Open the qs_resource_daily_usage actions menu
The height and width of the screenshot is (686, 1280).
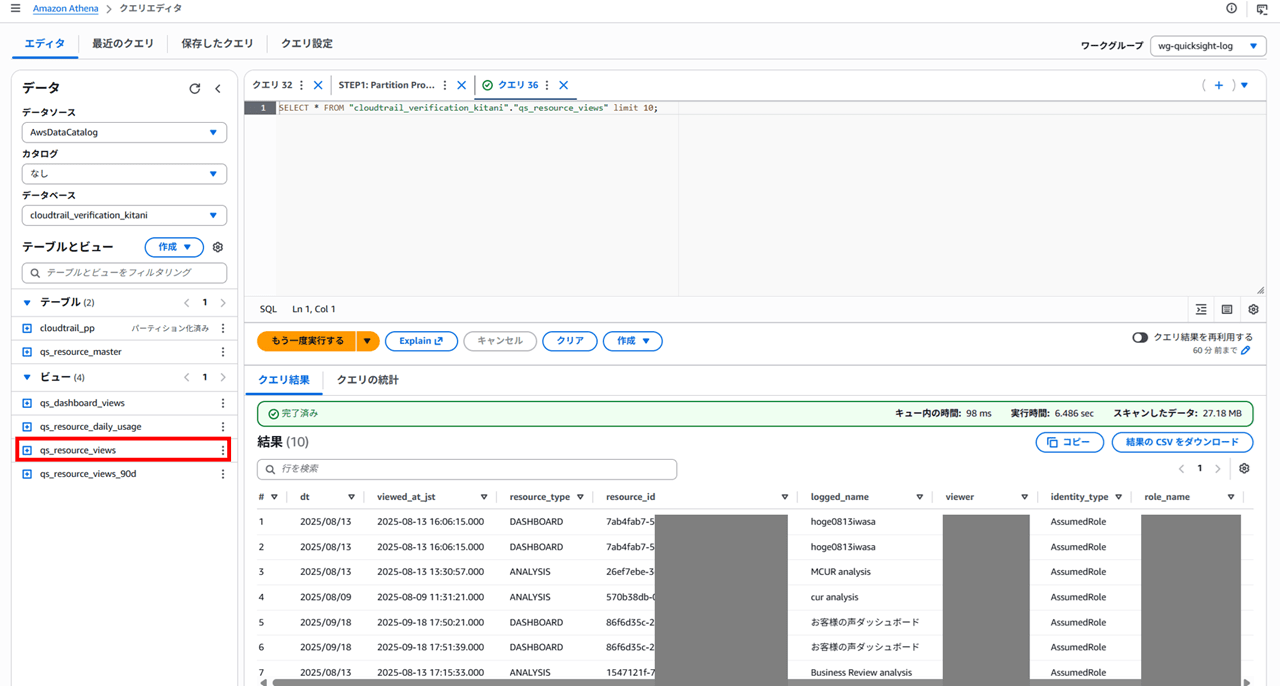point(223,427)
